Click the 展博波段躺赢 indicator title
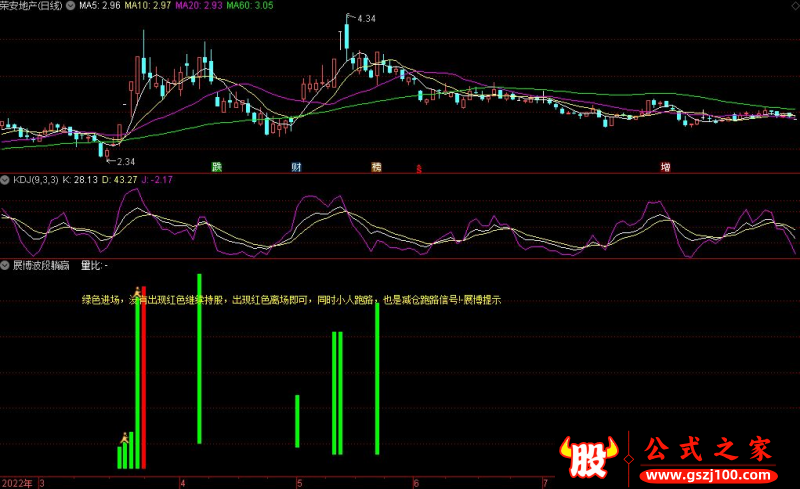This screenshot has height=489, width=800. (41, 266)
